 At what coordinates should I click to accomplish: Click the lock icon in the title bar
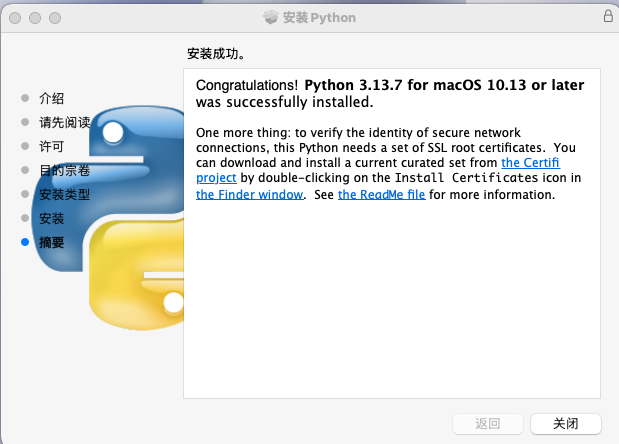tap(607, 17)
